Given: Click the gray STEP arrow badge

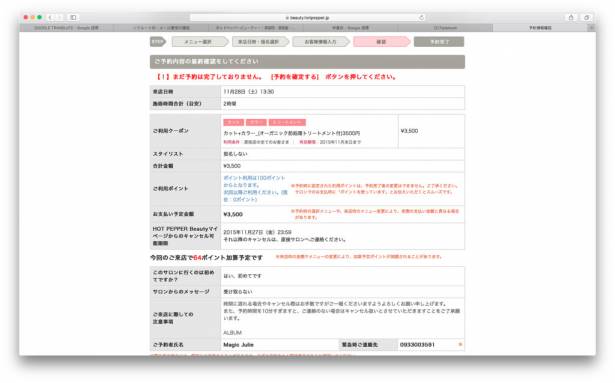Looking at the screenshot, I should click(x=158, y=42).
